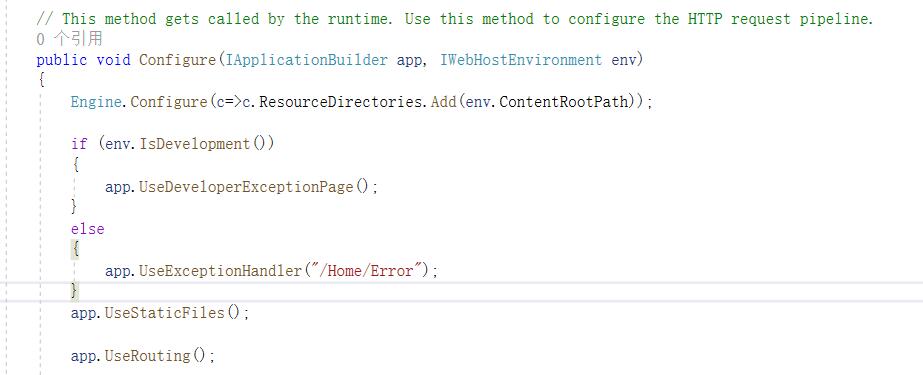This screenshot has width=923, height=375.
Task: Click the UseRouting method call
Action: point(148,356)
